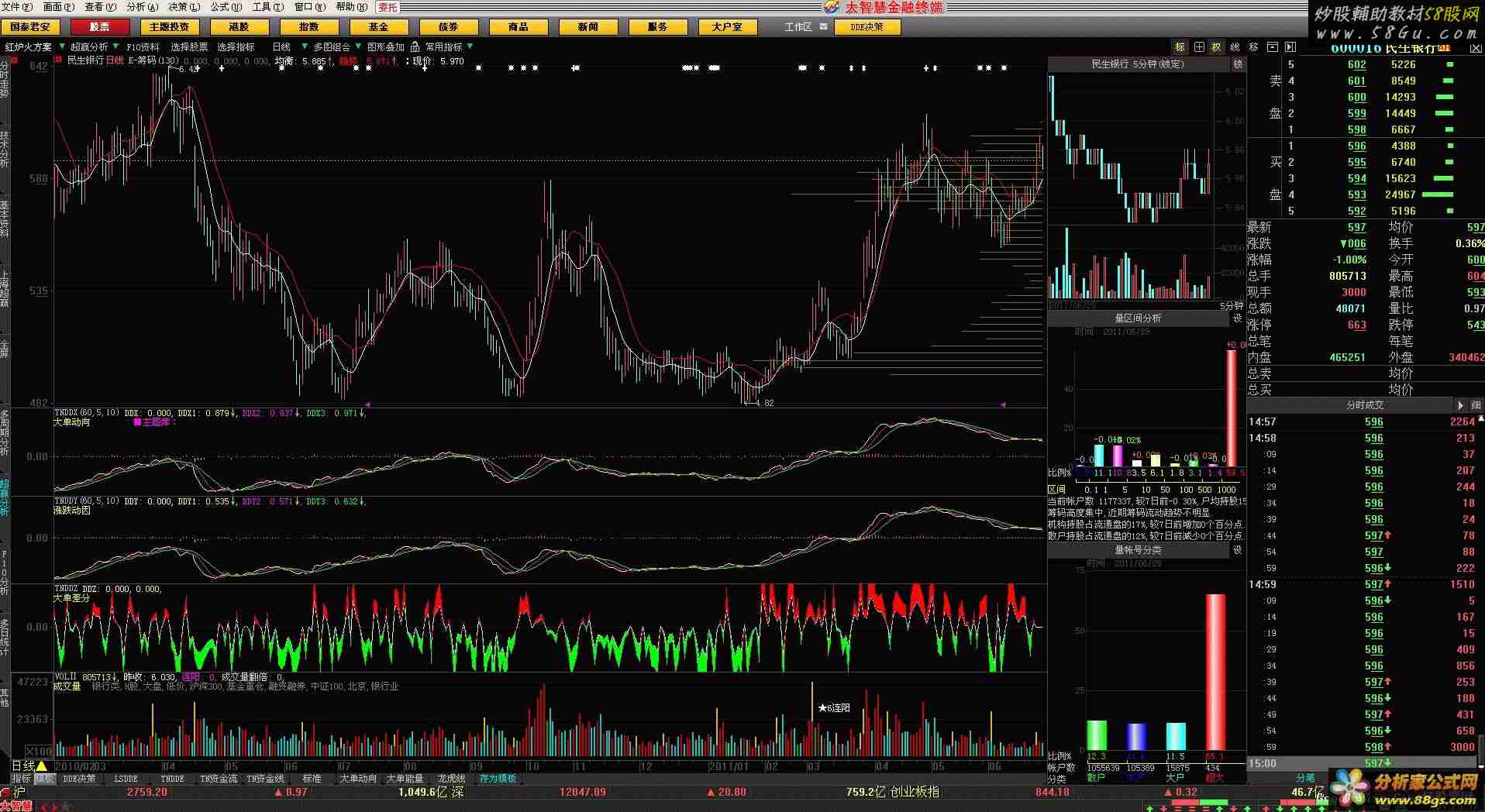Image resolution: width=1485 pixels, height=812 pixels.
Task: Toggle the 标 marker icon
Action: pyautogui.click(x=1180, y=47)
